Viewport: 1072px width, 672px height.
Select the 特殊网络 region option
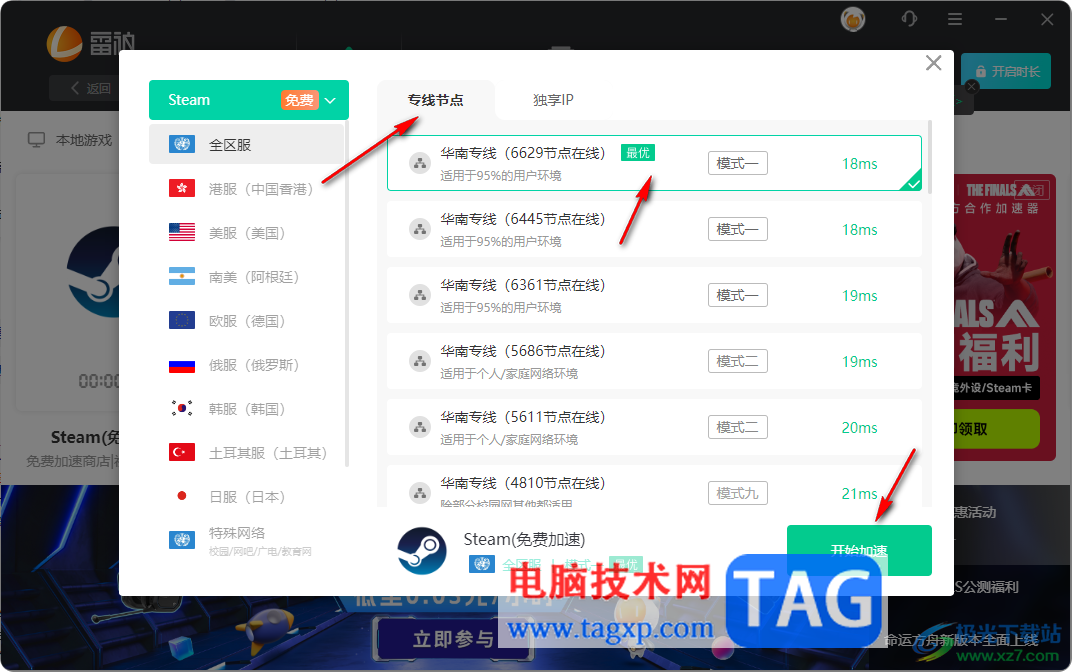tap(246, 541)
